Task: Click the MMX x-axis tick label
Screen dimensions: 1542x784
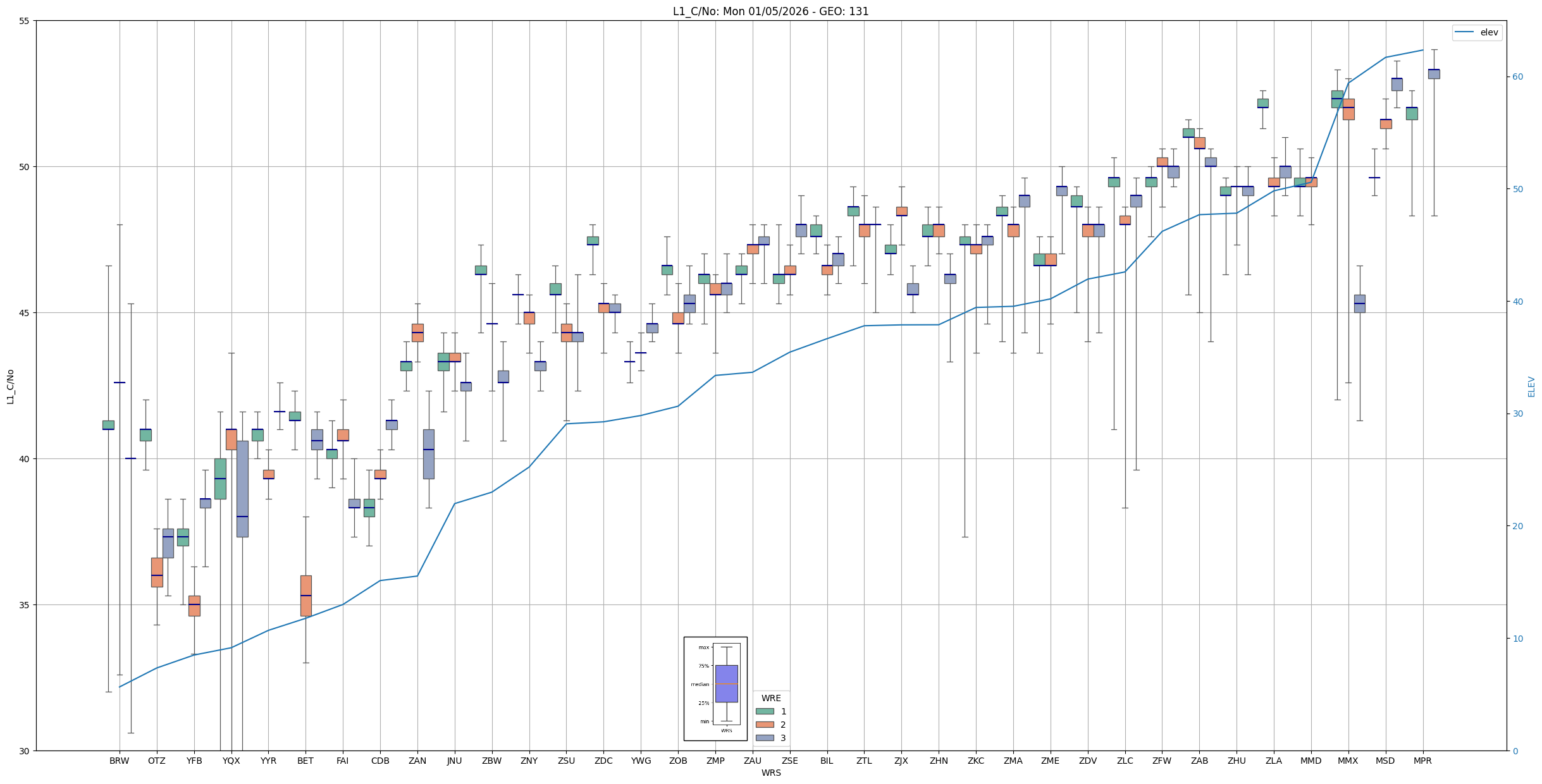Action: [1348, 761]
